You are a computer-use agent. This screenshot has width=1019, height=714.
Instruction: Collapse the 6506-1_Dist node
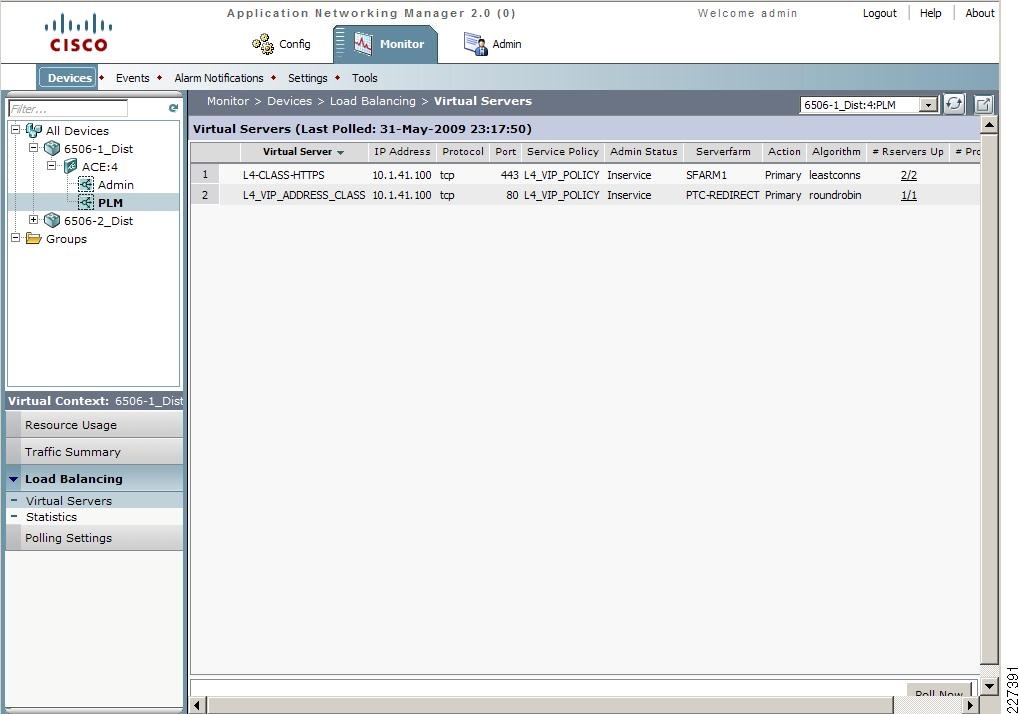pyautogui.click(x=34, y=148)
